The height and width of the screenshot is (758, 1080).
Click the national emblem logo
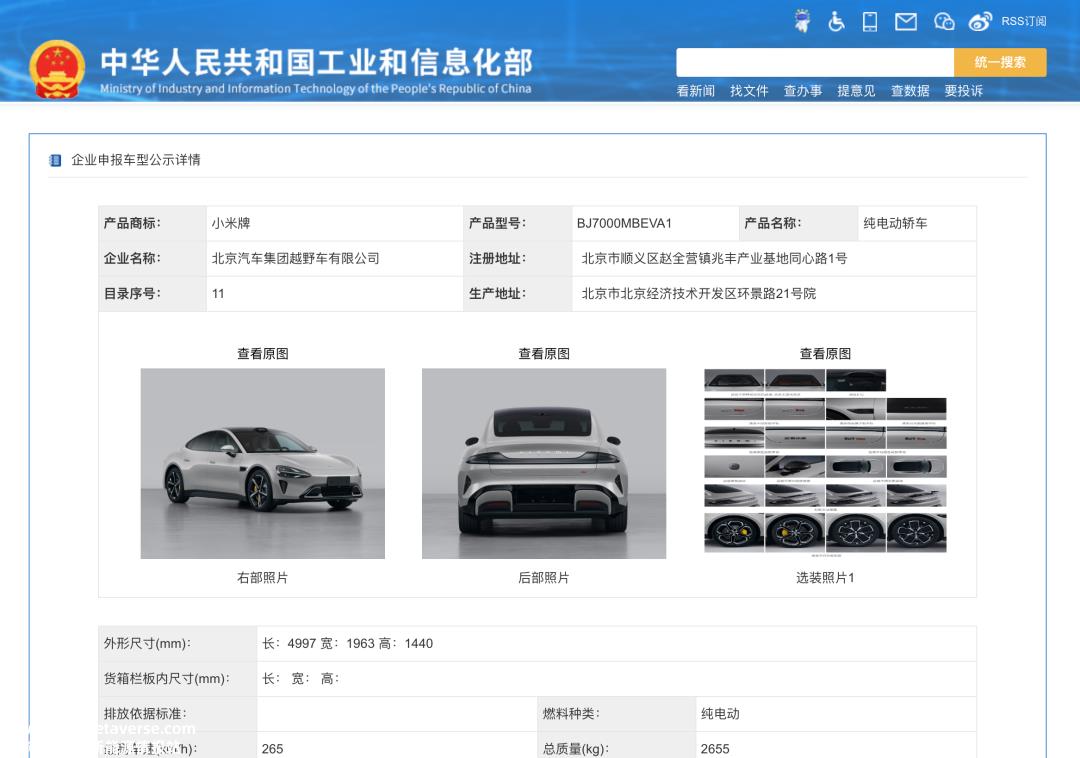[x=57, y=70]
